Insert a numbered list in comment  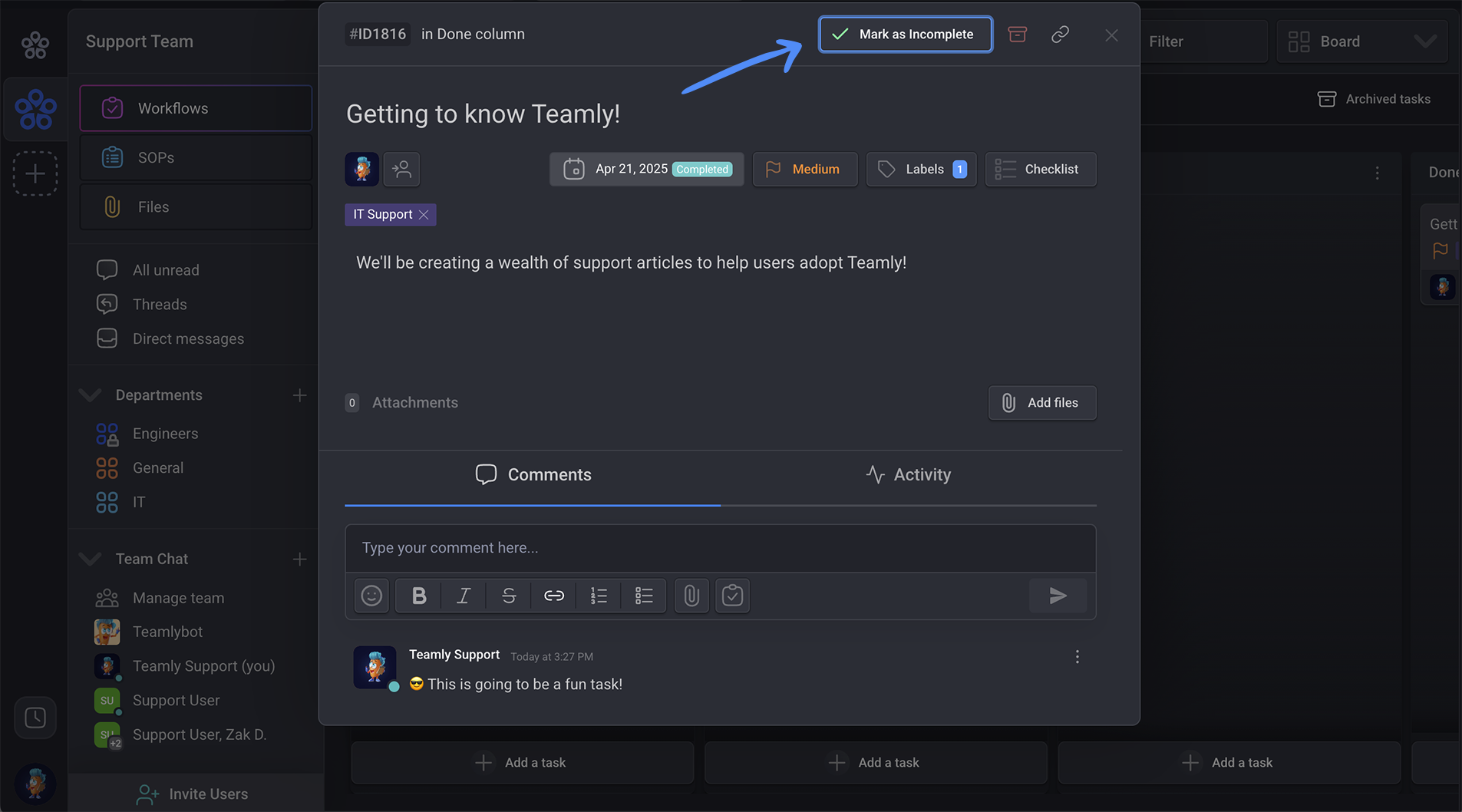[x=599, y=596]
